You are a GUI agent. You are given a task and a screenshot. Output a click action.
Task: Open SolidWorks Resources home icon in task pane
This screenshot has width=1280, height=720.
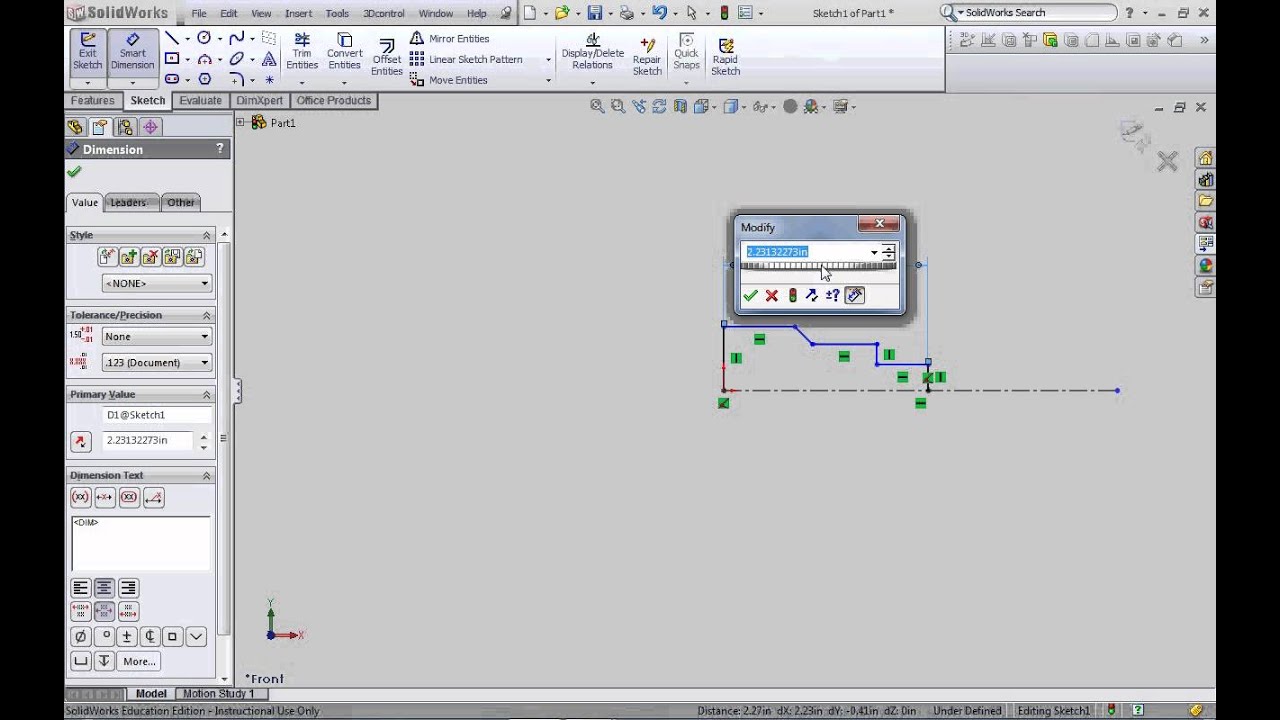(x=1206, y=158)
